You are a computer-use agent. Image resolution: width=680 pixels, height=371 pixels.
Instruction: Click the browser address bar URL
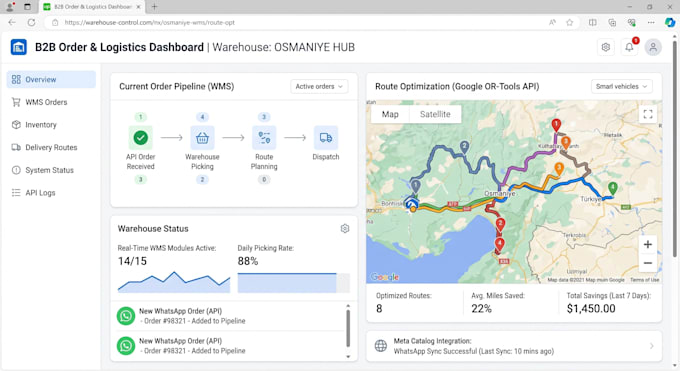pyautogui.click(x=150, y=23)
